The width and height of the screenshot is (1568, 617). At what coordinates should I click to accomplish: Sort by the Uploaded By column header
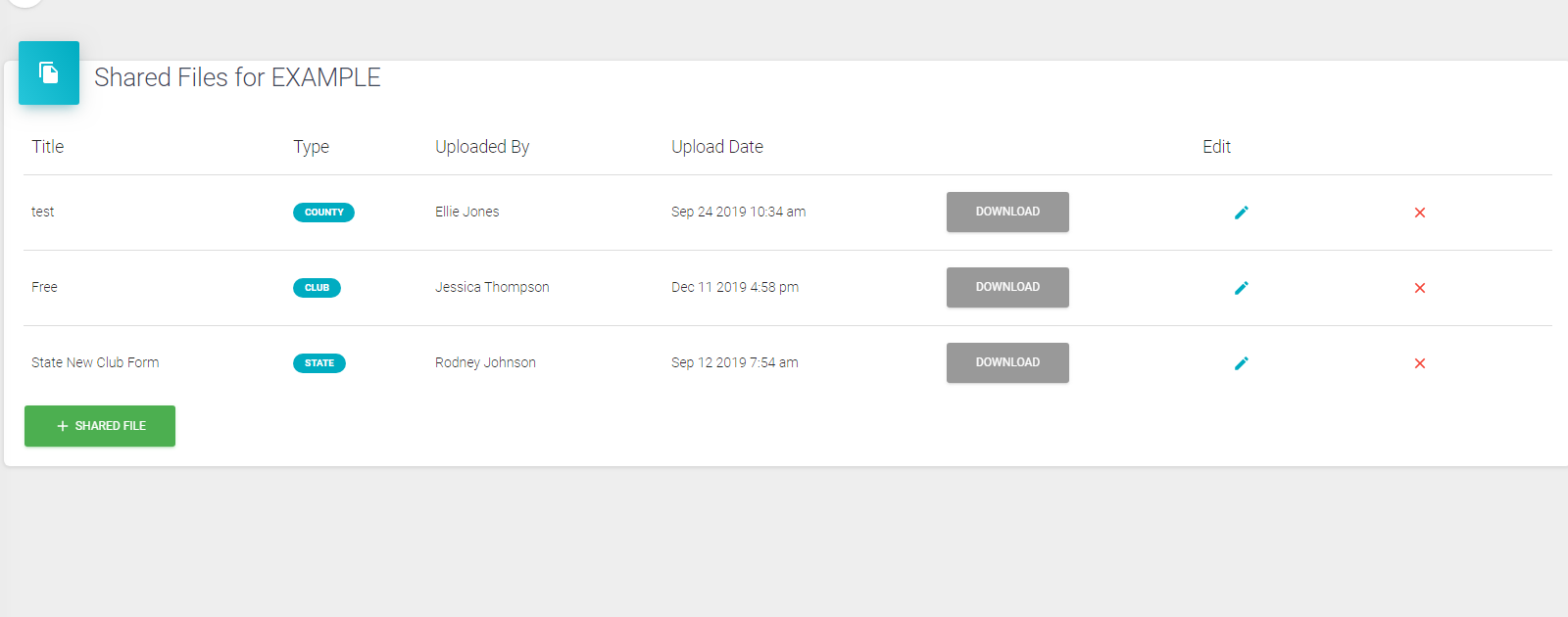482,147
